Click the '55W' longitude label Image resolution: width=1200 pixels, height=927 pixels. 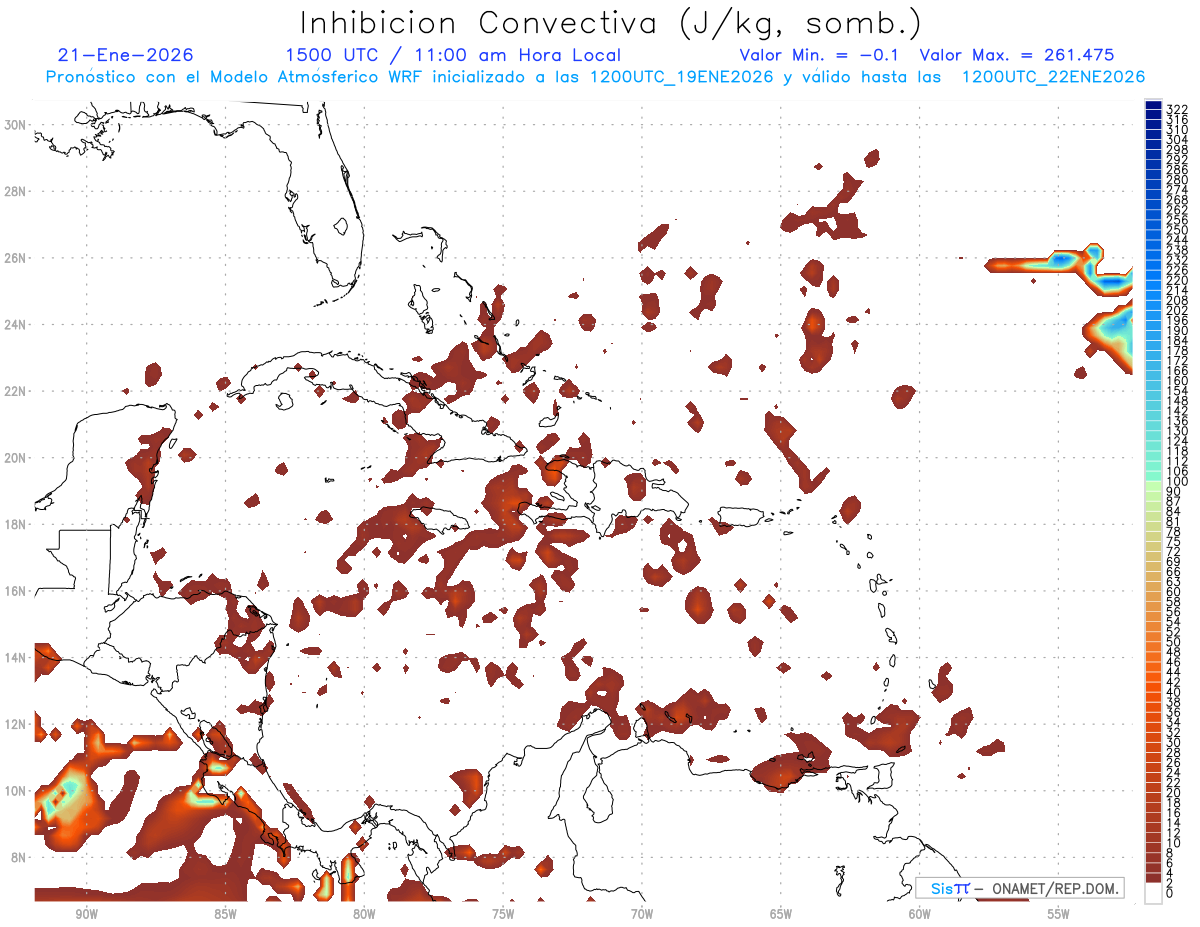pos(1059,914)
